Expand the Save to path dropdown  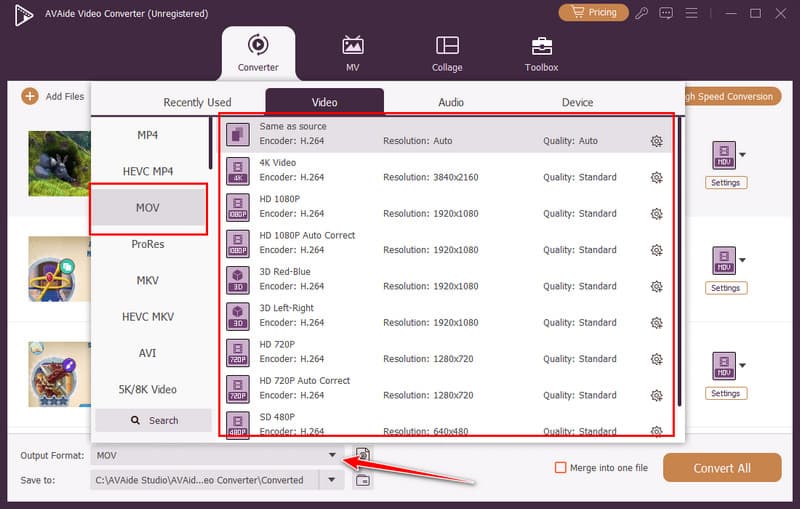pos(332,480)
